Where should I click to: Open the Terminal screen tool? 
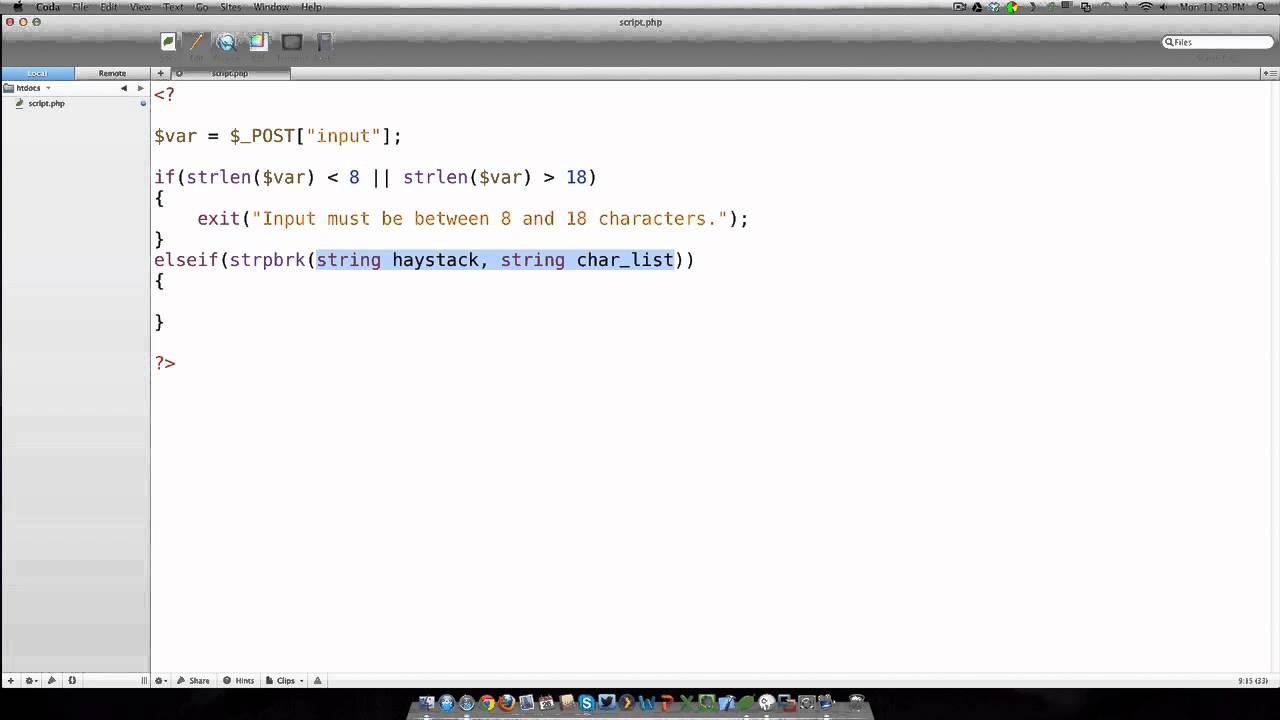coord(291,42)
